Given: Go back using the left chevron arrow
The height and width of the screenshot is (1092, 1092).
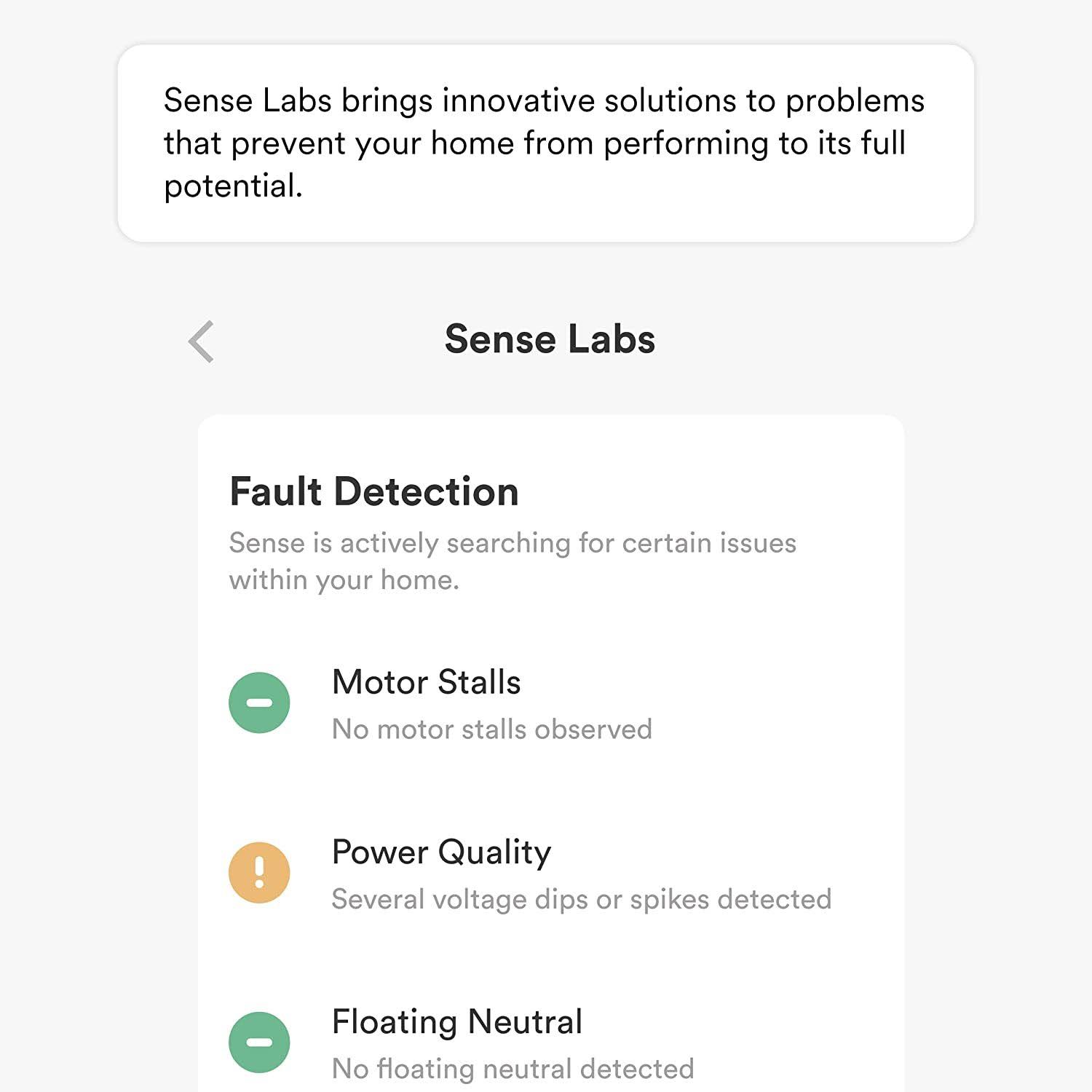Looking at the screenshot, I should click(202, 341).
